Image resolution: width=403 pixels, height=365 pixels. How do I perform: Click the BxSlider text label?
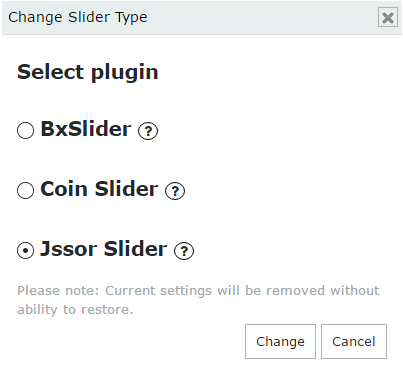pyautogui.click(x=86, y=129)
